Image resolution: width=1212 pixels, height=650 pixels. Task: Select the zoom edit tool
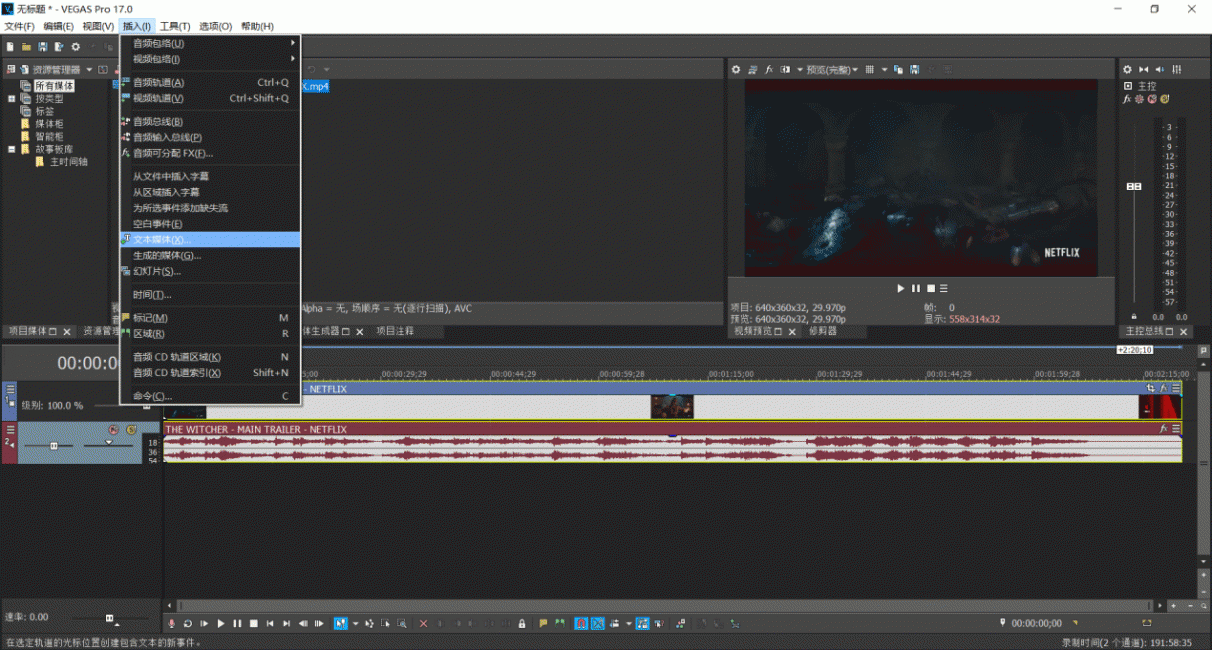tap(401, 623)
